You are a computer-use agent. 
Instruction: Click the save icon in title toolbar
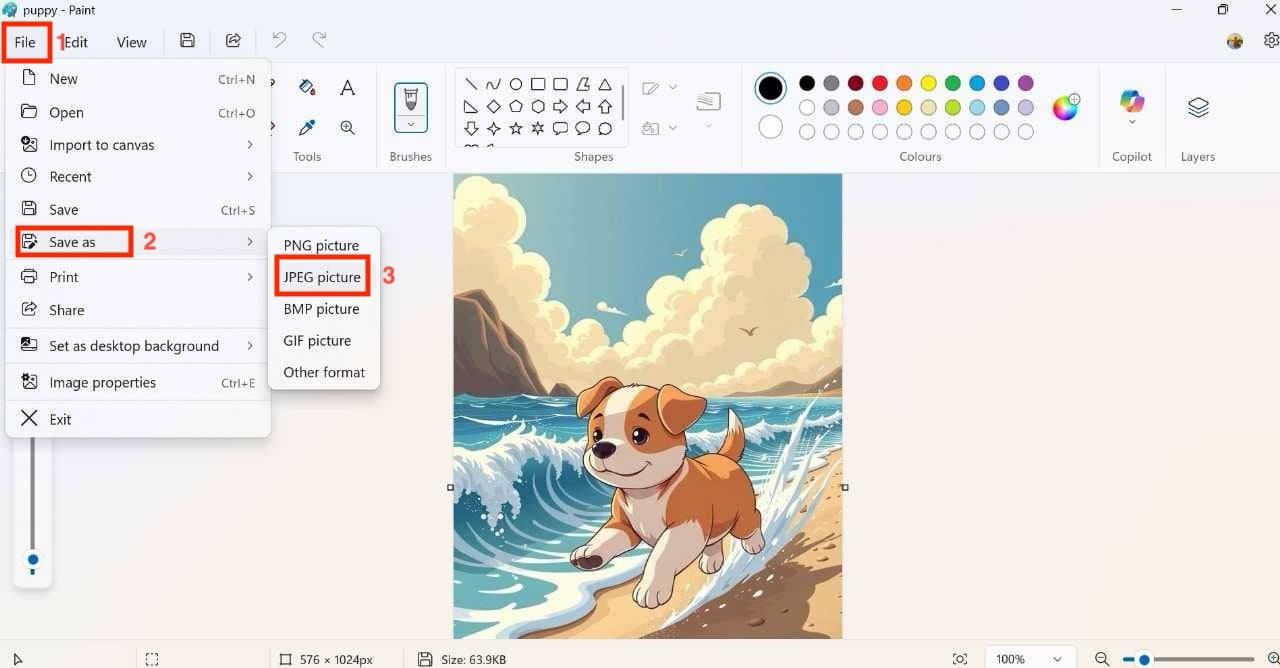[x=187, y=40]
